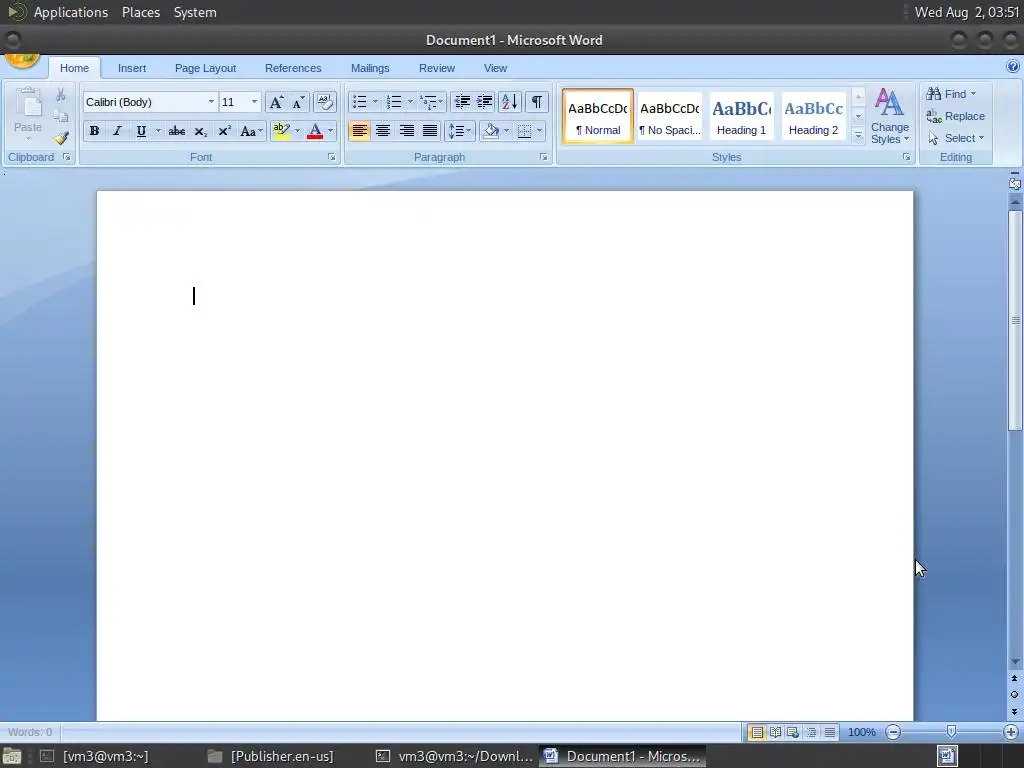Toggle Bold formatting

tap(94, 131)
